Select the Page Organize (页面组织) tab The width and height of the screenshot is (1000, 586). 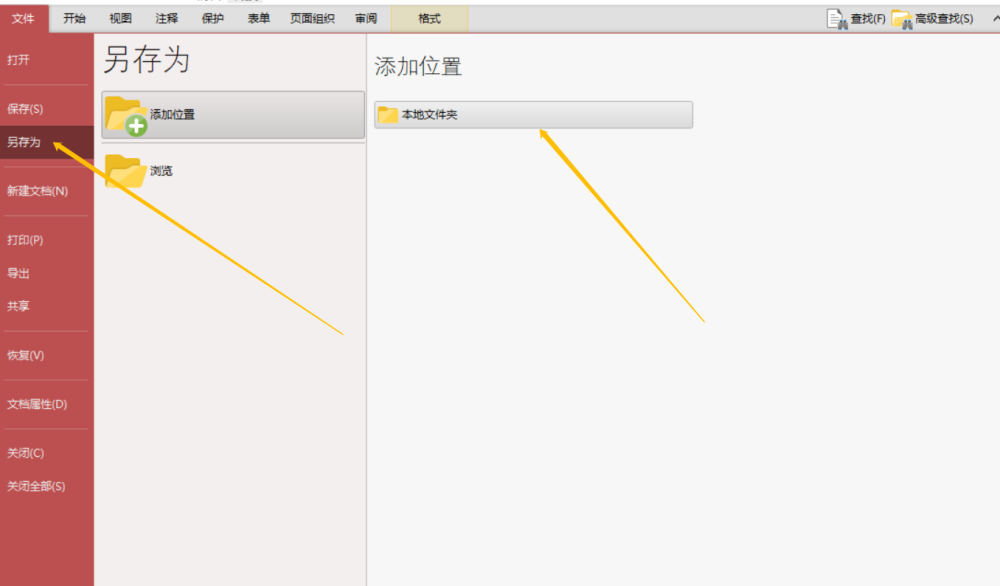coord(312,18)
